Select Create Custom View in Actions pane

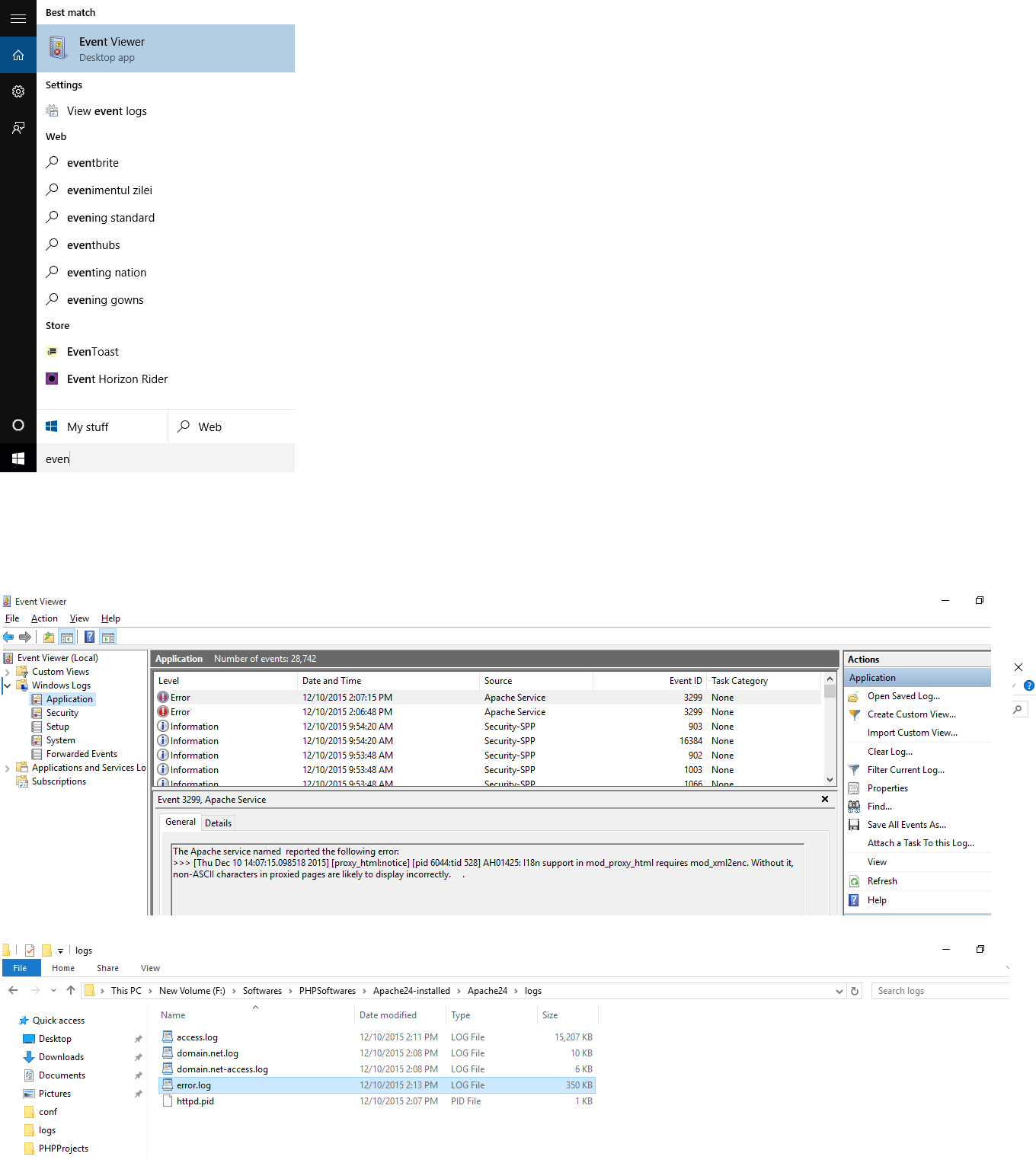click(911, 714)
